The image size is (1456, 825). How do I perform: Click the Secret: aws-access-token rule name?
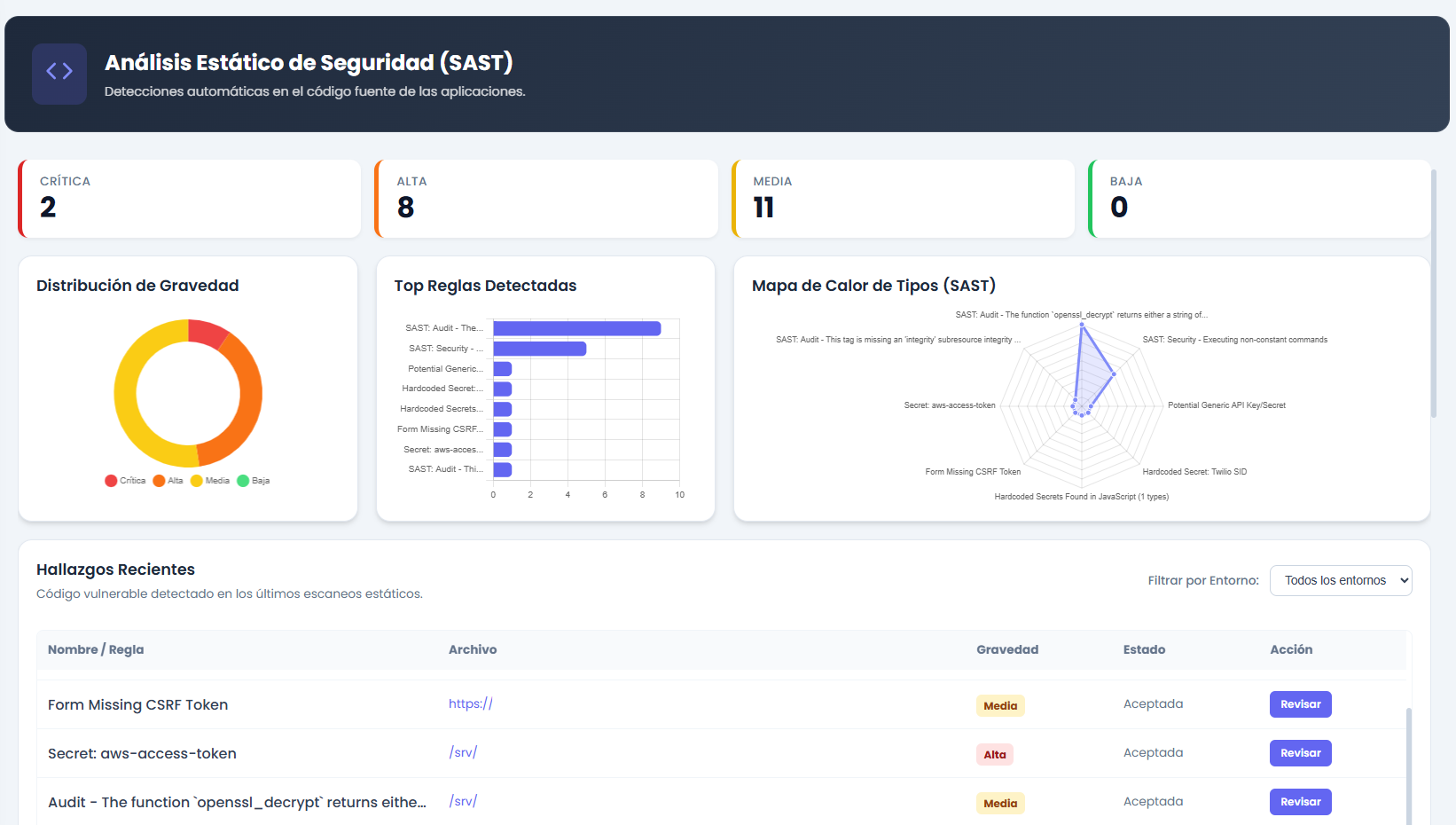[142, 753]
